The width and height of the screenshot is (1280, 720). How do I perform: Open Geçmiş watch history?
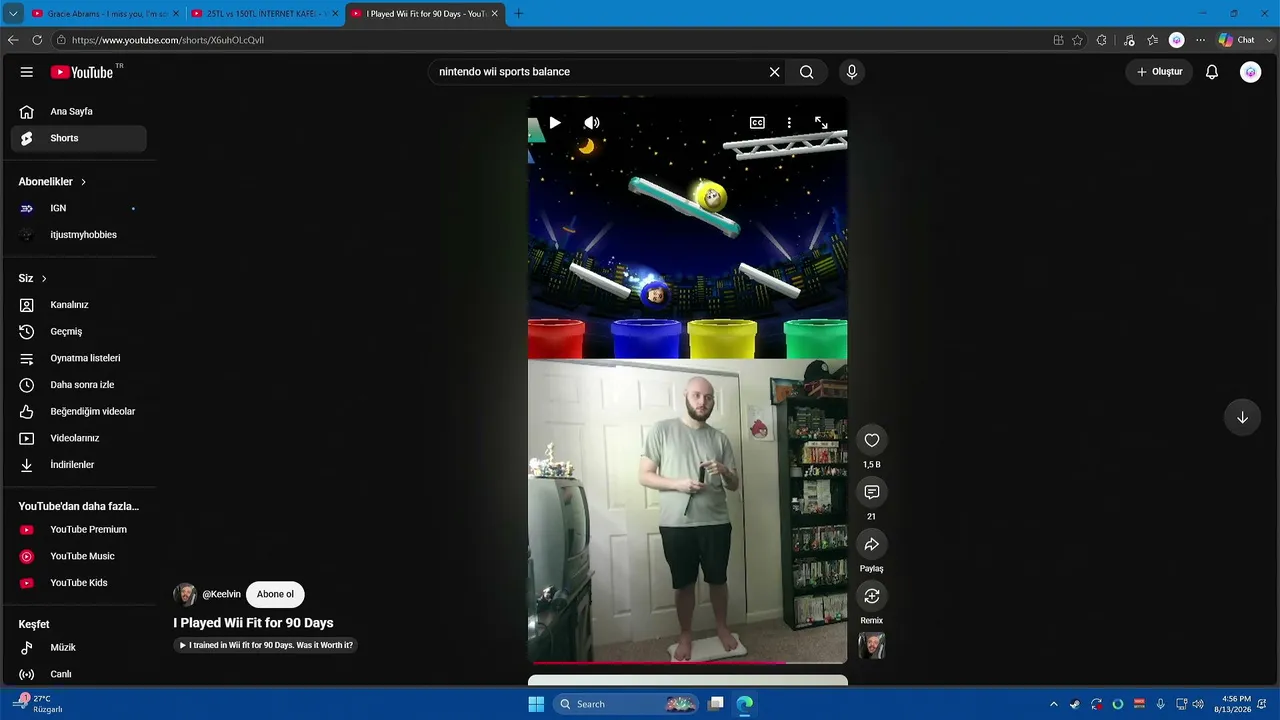[x=79, y=331]
